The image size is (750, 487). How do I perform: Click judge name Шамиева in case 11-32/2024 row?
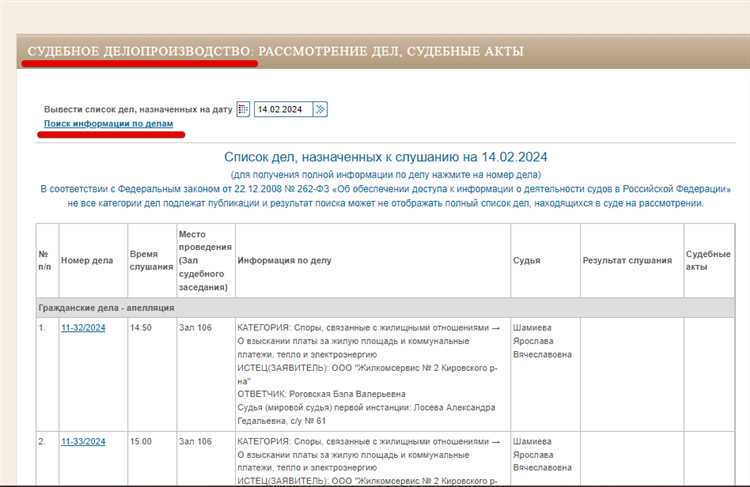point(532,328)
